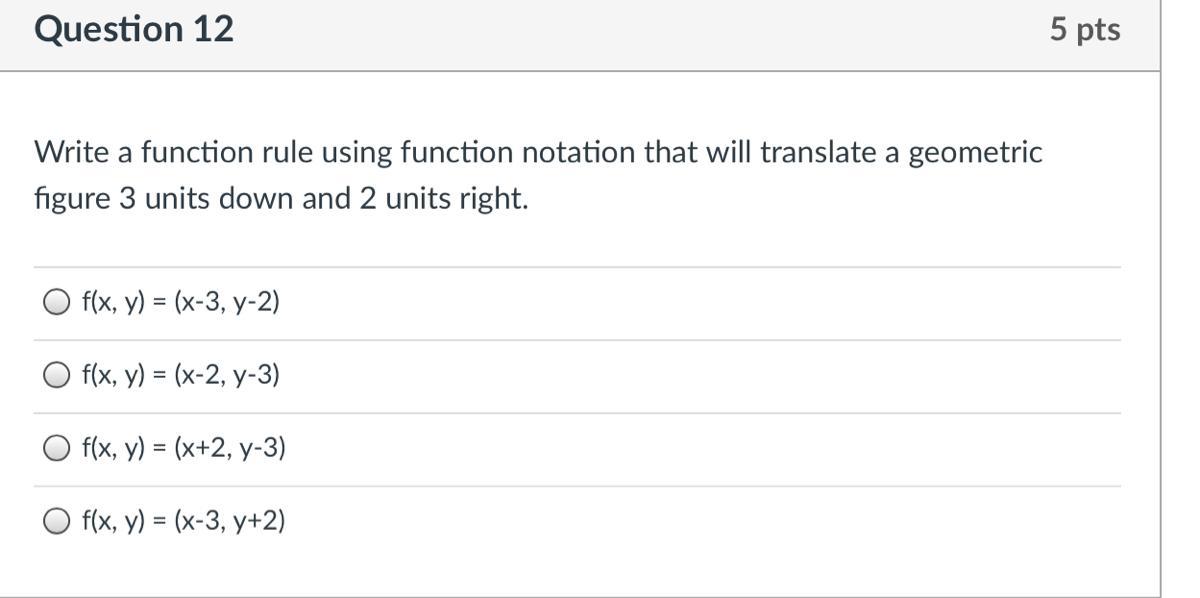The height and width of the screenshot is (598, 1200).
Task: Click the 5 pts label
Action: pyautogui.click(x=1085, y=30)
